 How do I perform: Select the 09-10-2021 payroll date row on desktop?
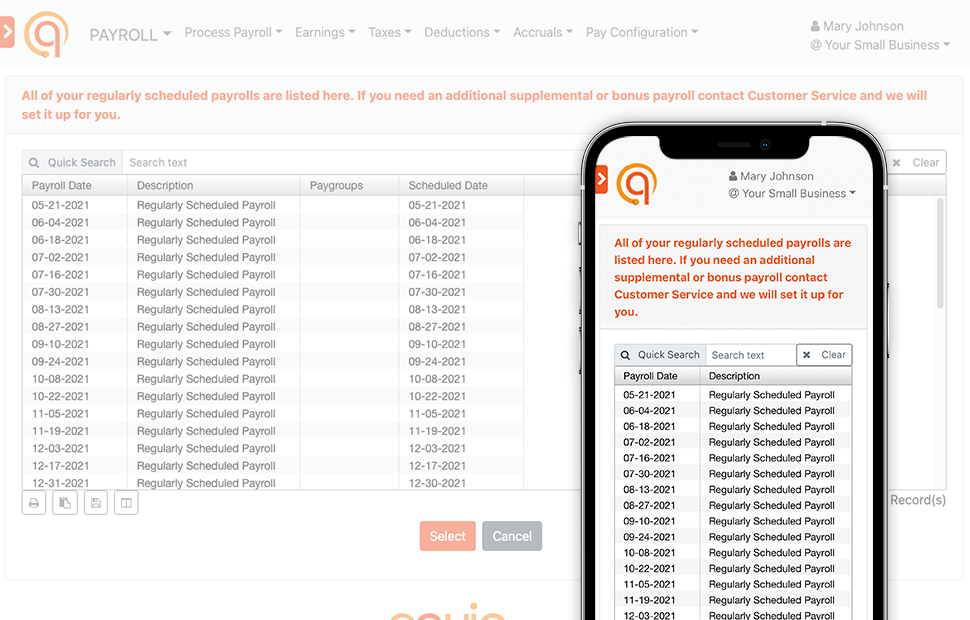[303, 344]
